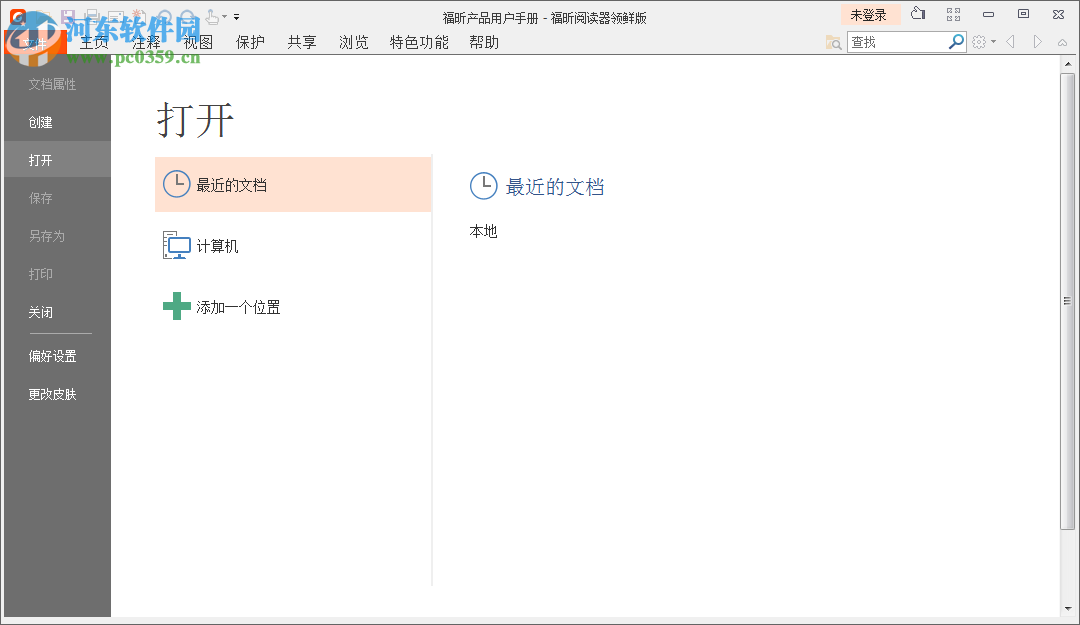Click the scrollbar down arrow

[x=1068, y=608]
